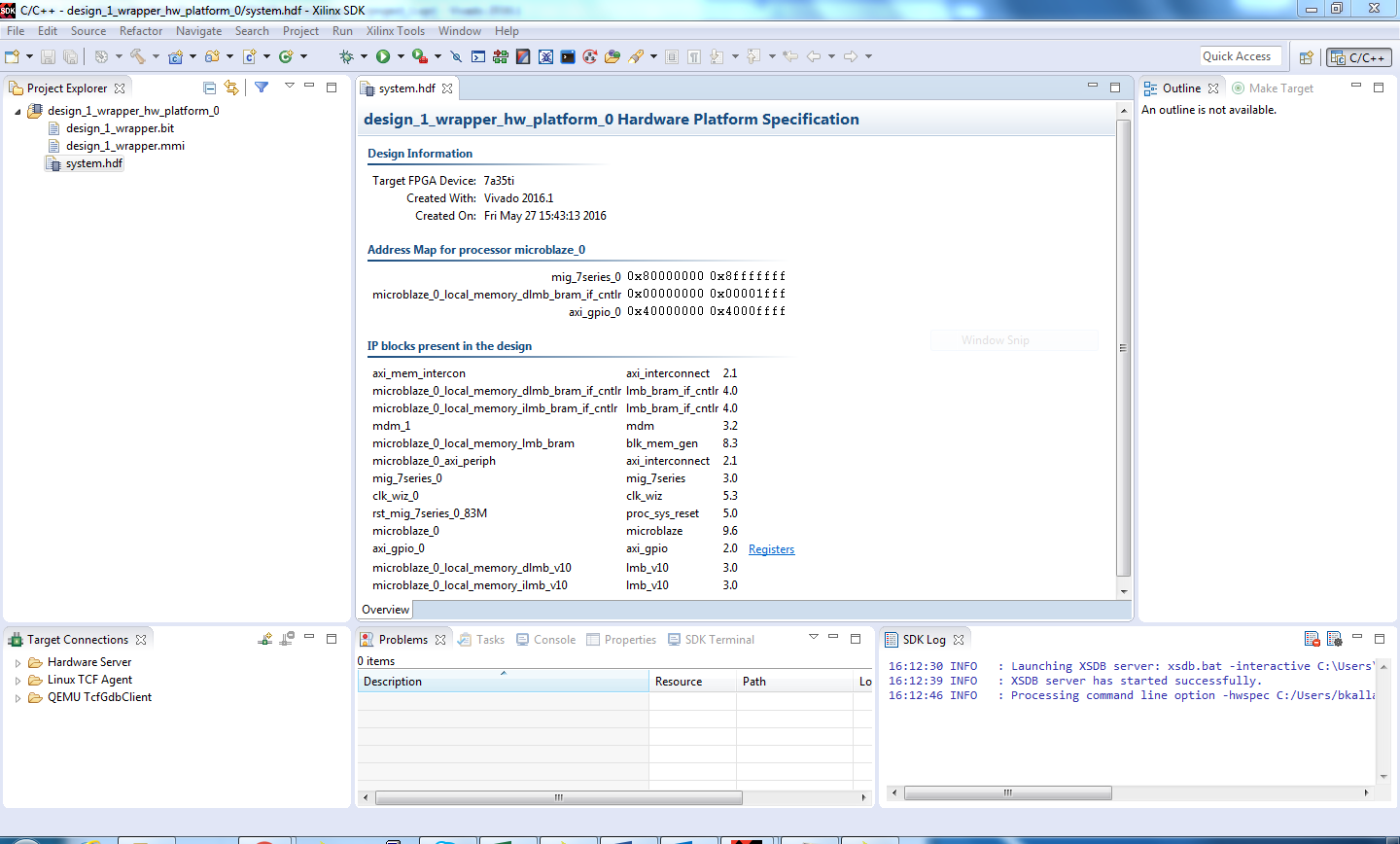Open Project Explorer view menu triangle
1400x844 pixels.
(289, 87)
